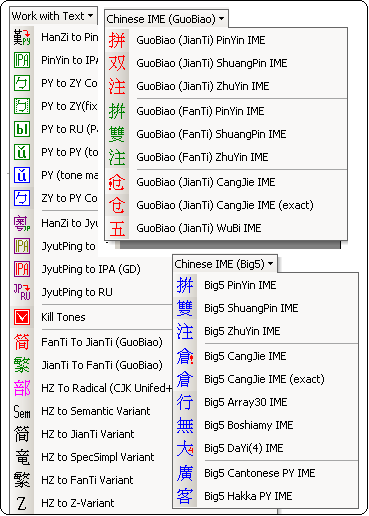The image size is (369, 516).
Task: Click the red GuoBiao JianTi ShuangPin icon
Action: (x=117, y=63)
